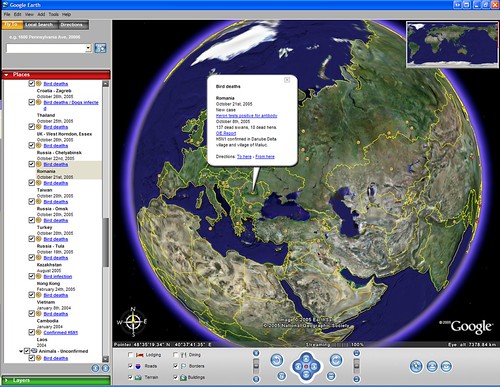This screenshot has width=500, height=387.
Task: Click the Taiwan placemark icon in Places list
Action: (x=39, y=183)
